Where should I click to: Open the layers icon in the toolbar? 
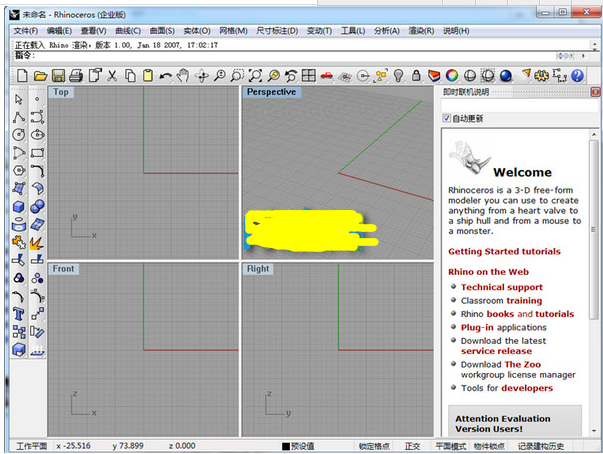[434, 75]
